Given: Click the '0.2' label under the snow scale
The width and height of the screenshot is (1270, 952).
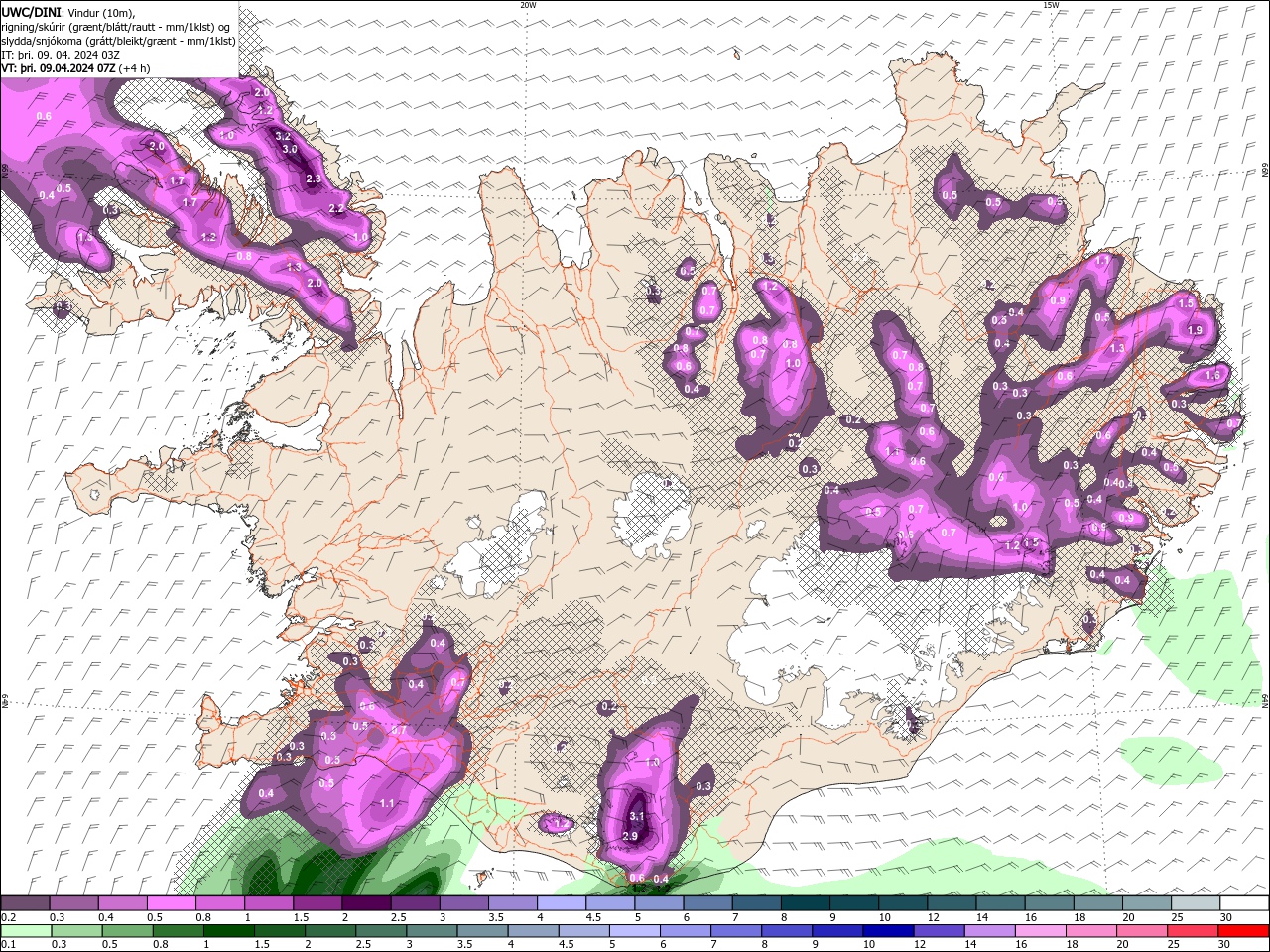Looking at the screenshot, I should pos(8,917).
